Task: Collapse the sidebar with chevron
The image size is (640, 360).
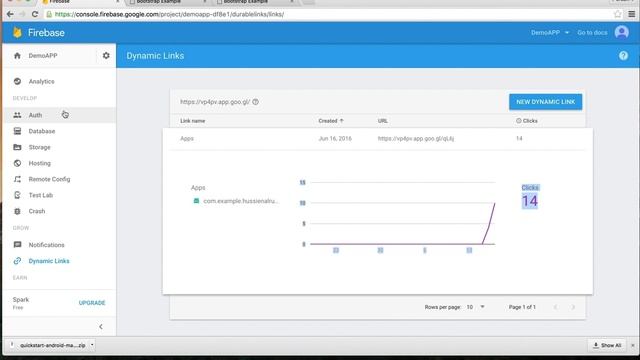Action: [101, 327]
